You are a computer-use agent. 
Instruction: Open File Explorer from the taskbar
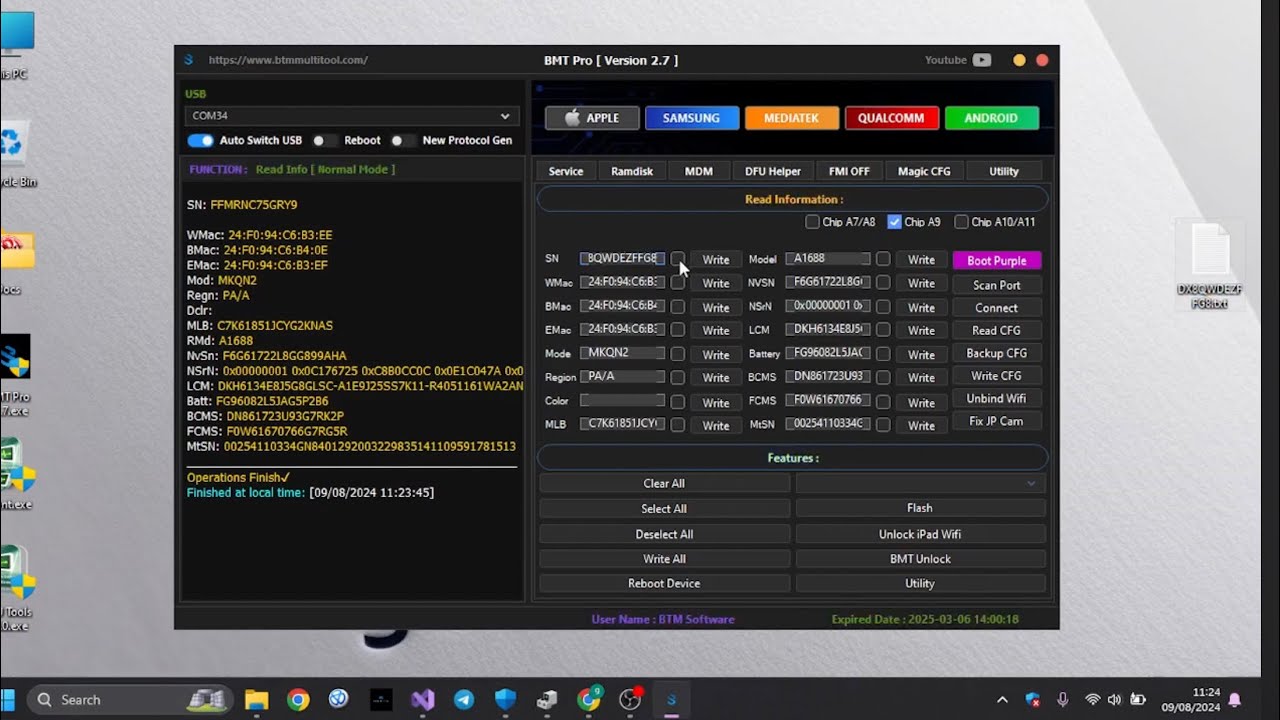(257, 699)
